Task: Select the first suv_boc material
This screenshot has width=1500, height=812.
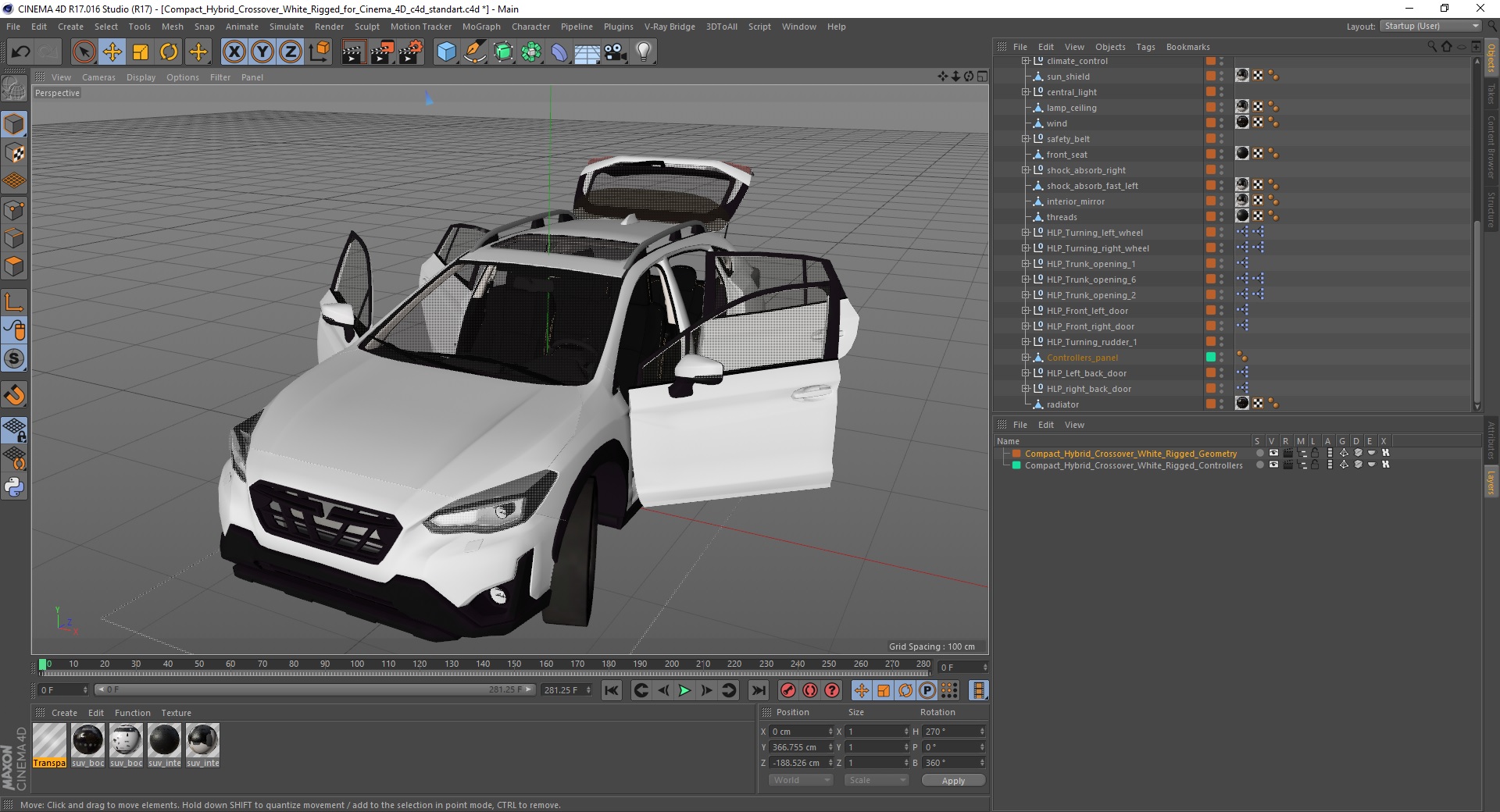Action: click(x=87, y=746)
